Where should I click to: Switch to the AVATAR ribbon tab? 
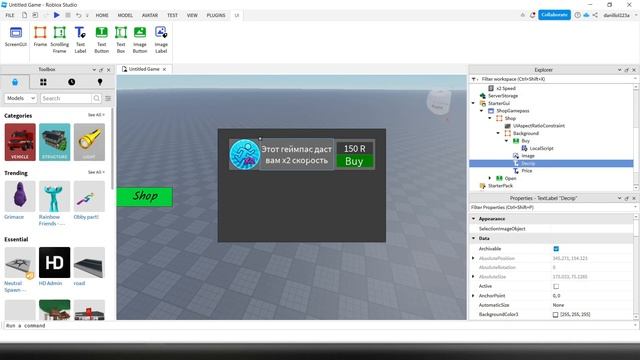pyautogui.click(x=150, y=15)
